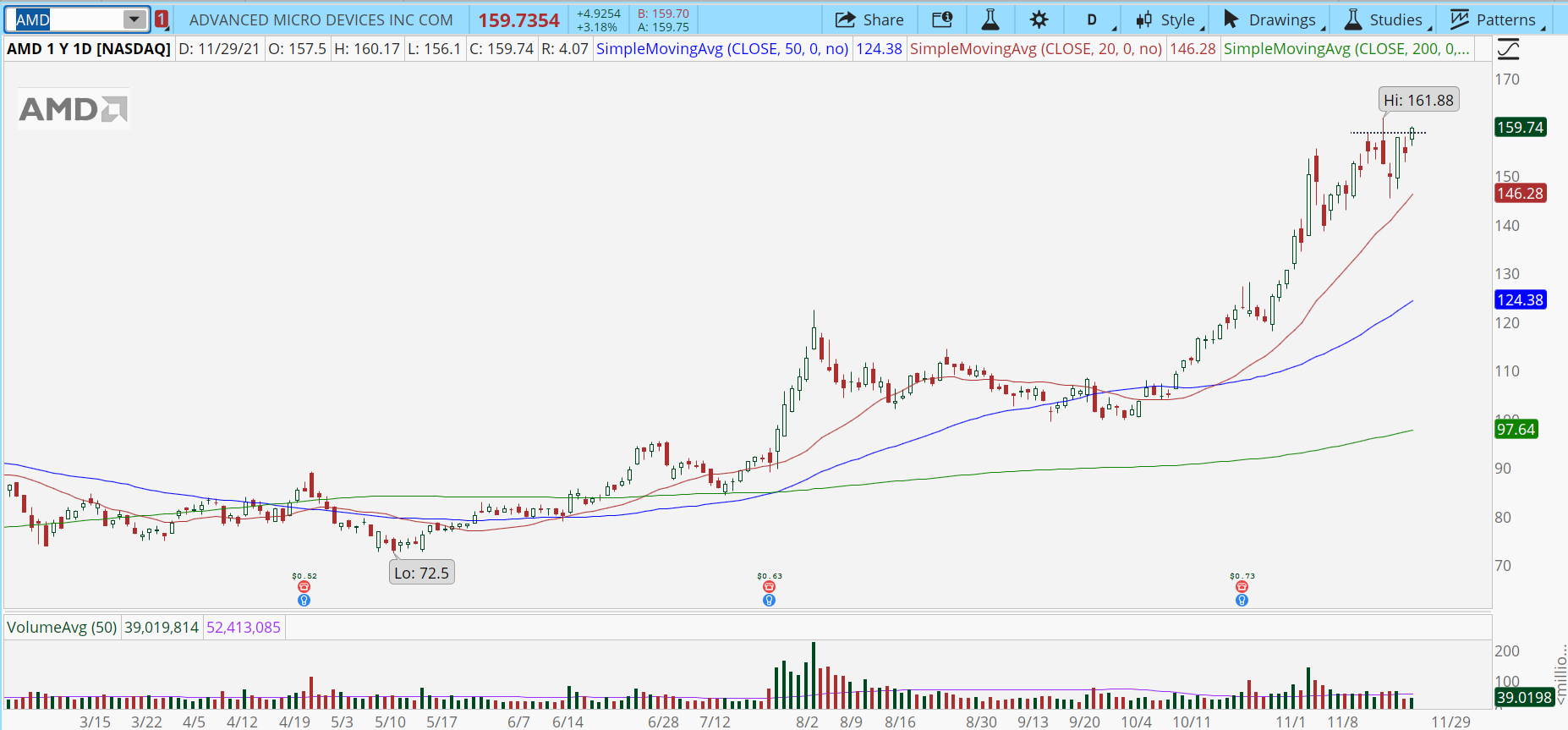This screenshot has height=730, width=1568.
Task: Click the 20-period SimpleMovingAvg red label
Action: point(1036,49)
